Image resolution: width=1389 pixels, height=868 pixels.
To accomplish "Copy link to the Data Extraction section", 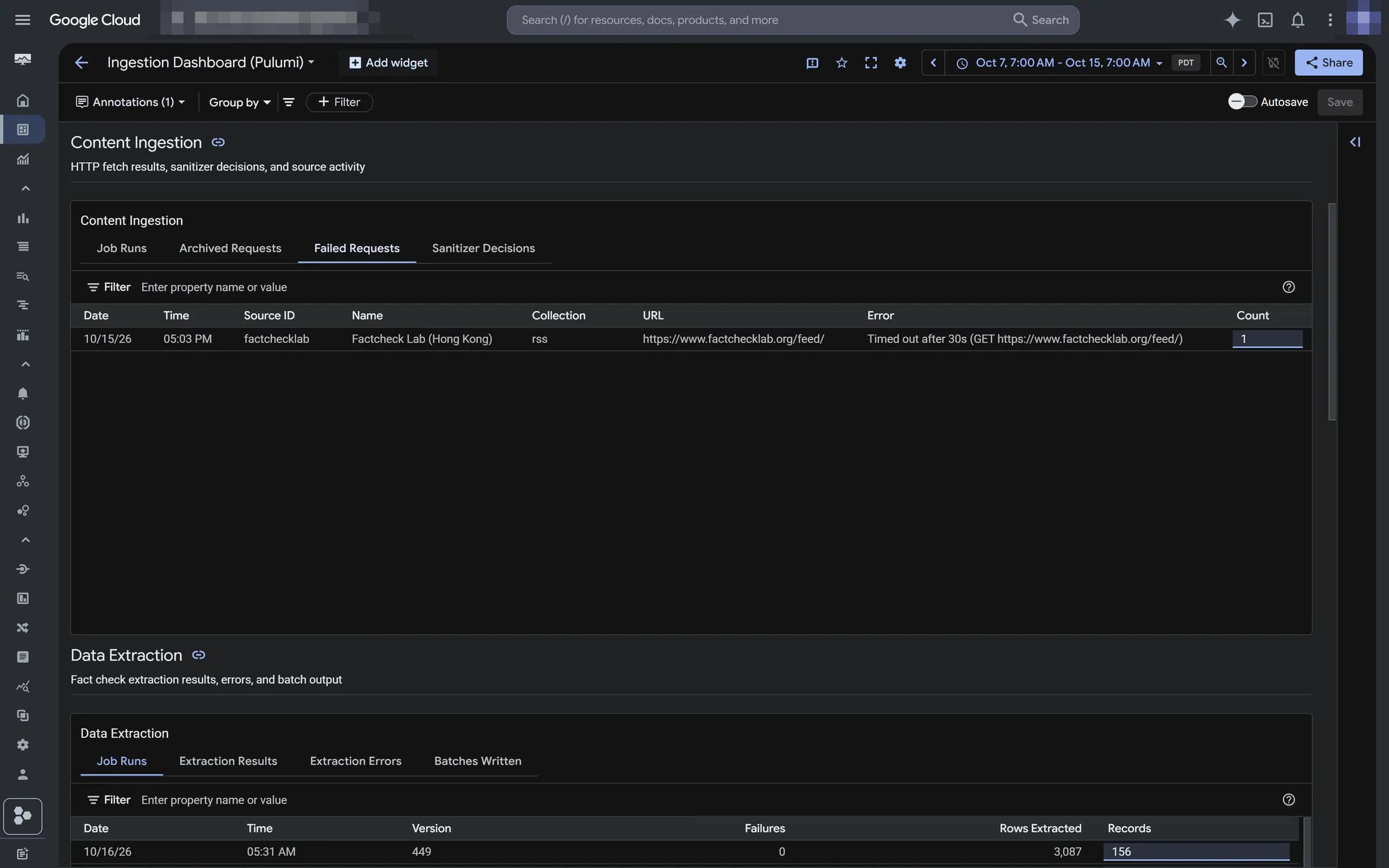I will pos(199,655).
